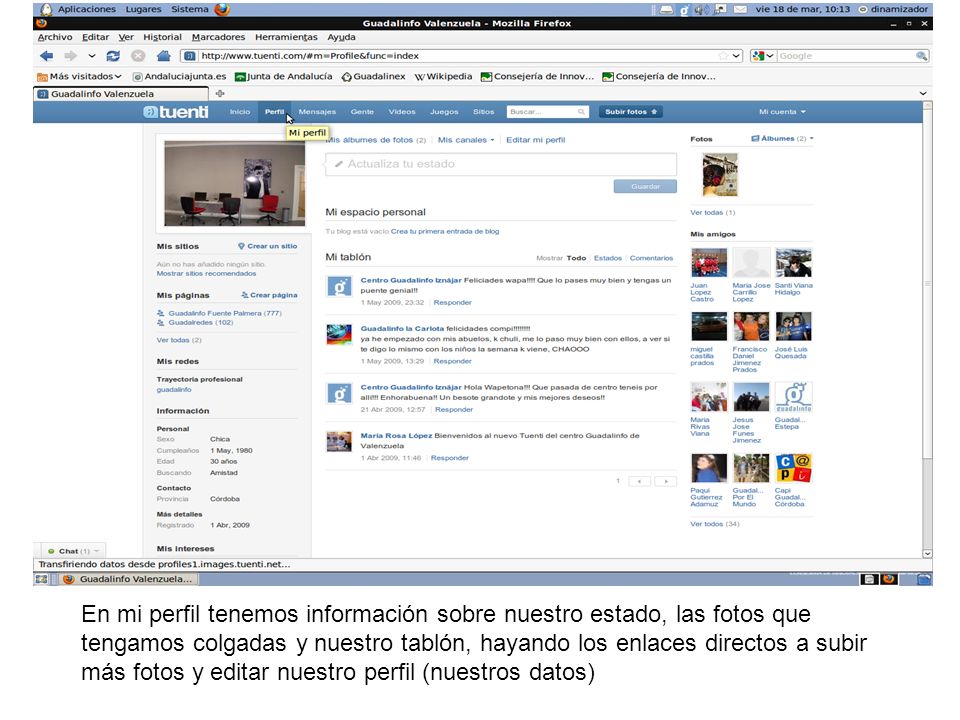Screen dimensions: 960x720
Task: Open the photo thumbnail under Fotos
Action: point(720,175)
